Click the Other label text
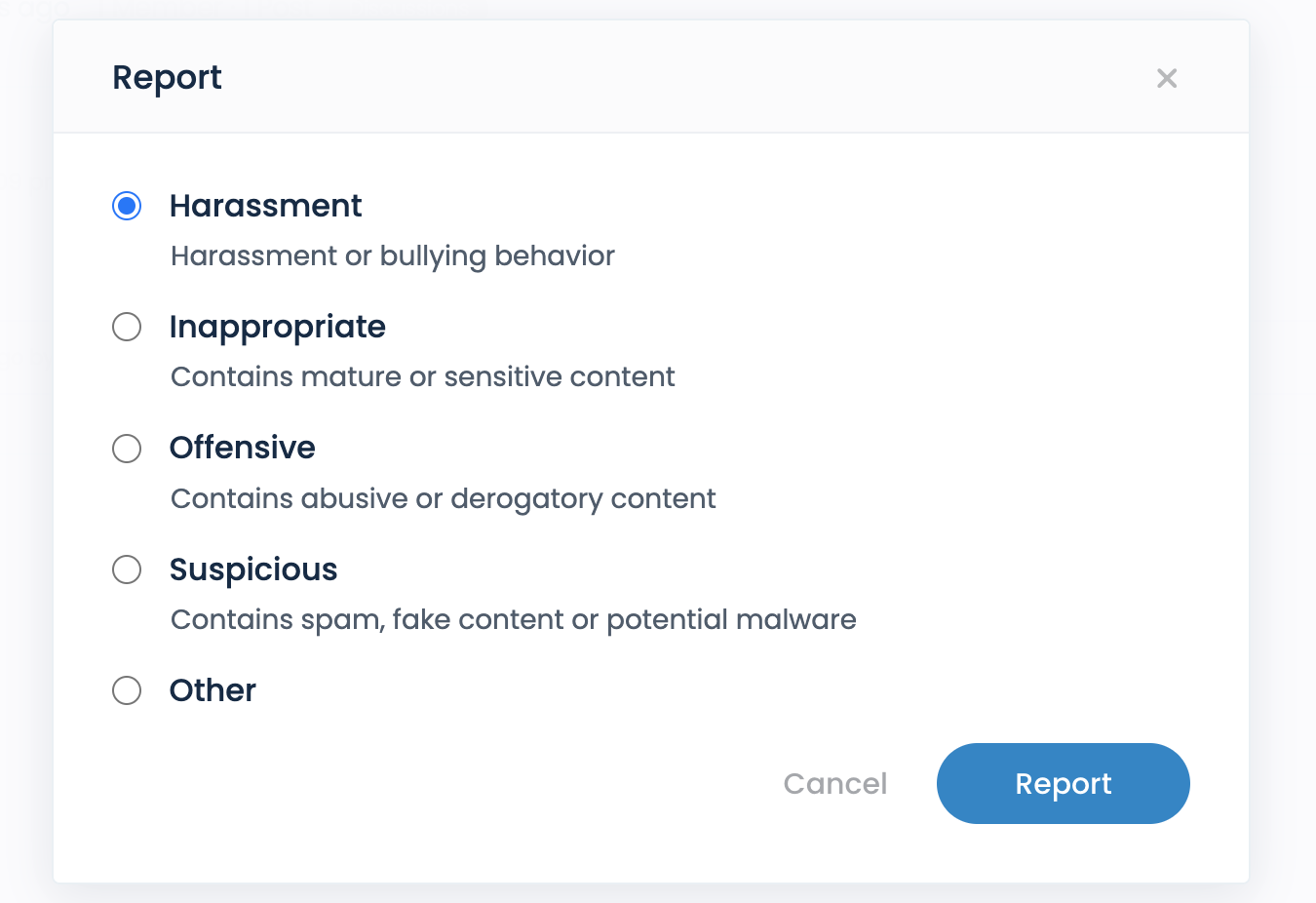The width and height of the screenshot is (1316, 903). (213, 690)
